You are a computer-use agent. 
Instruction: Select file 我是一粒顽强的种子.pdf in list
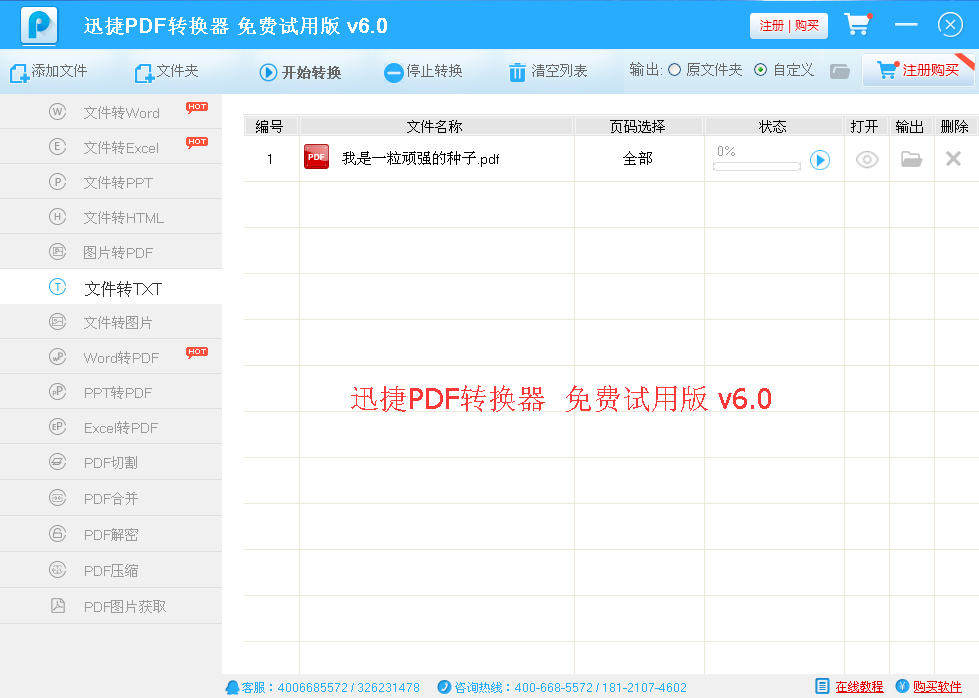coord(420,159)
